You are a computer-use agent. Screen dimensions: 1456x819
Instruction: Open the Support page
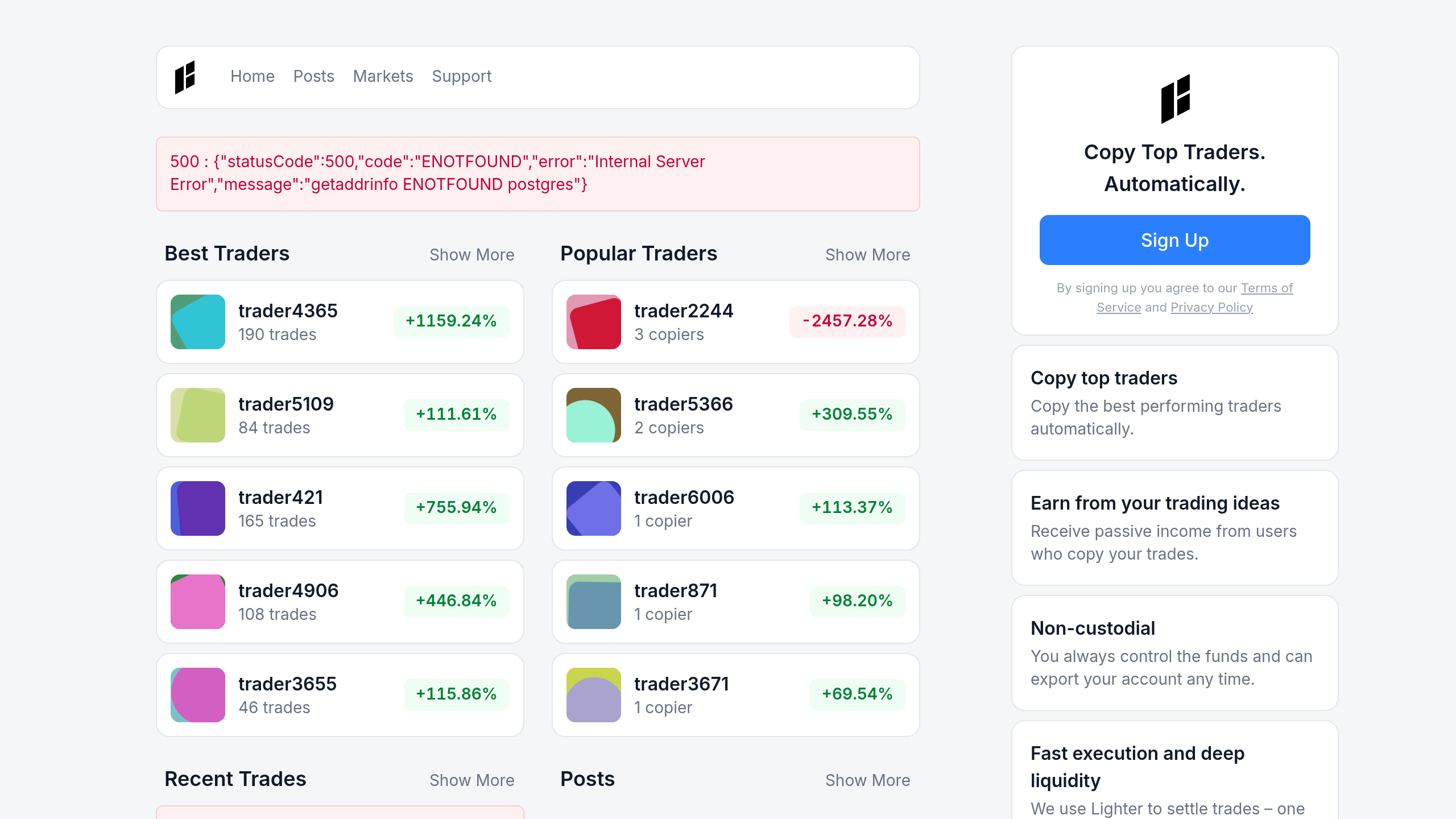[x=462, y=76]
